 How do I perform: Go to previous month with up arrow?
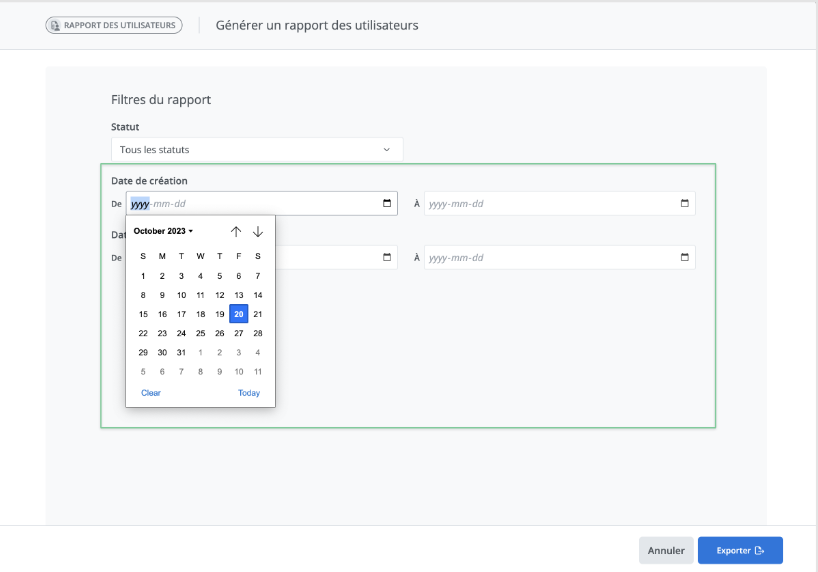pyautogui.click(x=236, y=231)
